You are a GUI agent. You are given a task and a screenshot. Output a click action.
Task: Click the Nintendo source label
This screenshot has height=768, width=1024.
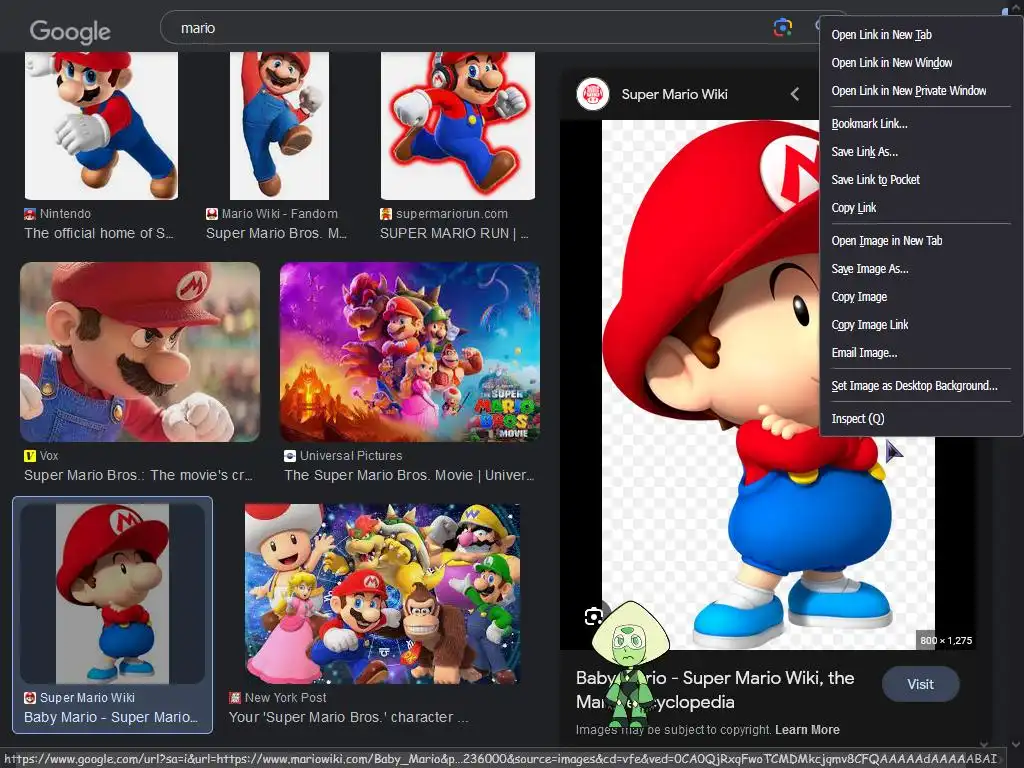(65, 214)
